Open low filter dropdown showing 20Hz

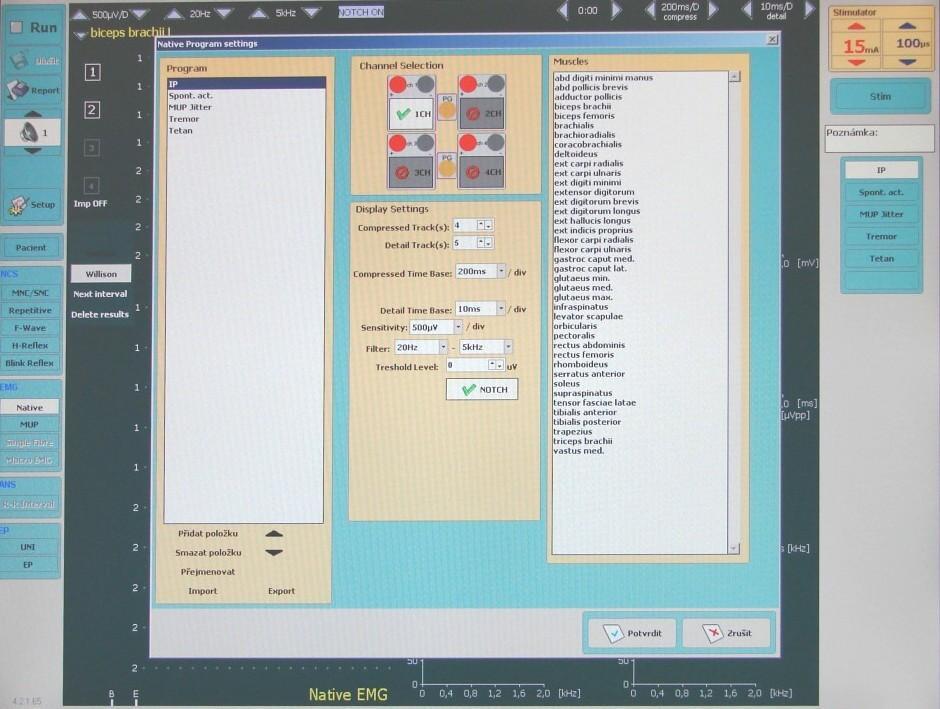tap(443, 347)
